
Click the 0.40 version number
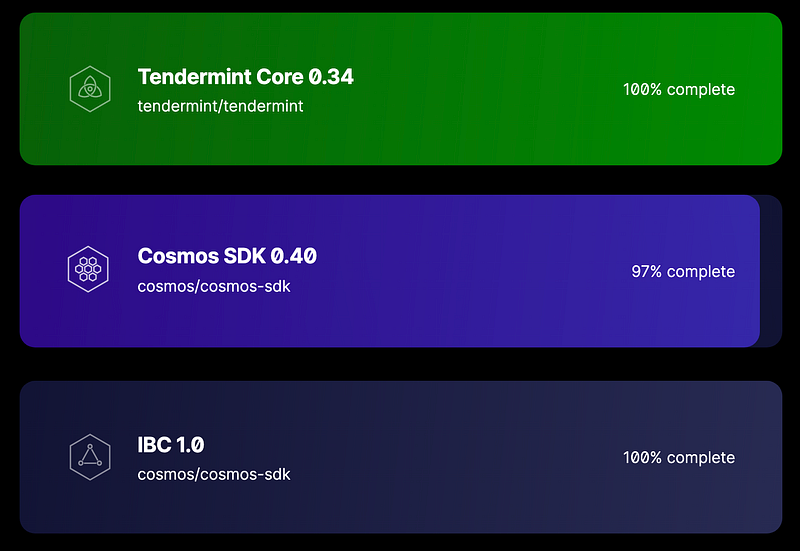[294, 256]
